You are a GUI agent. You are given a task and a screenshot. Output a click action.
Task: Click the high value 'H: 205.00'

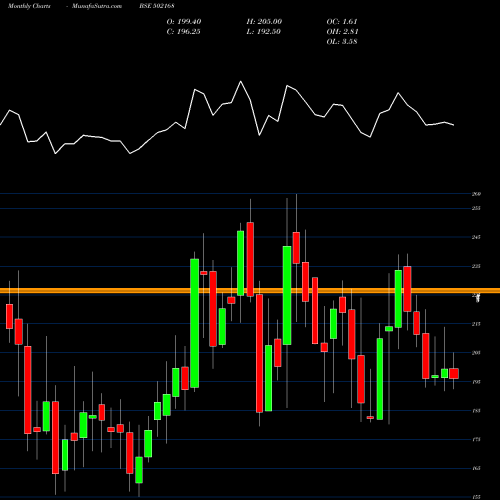(x=264, y=22)
